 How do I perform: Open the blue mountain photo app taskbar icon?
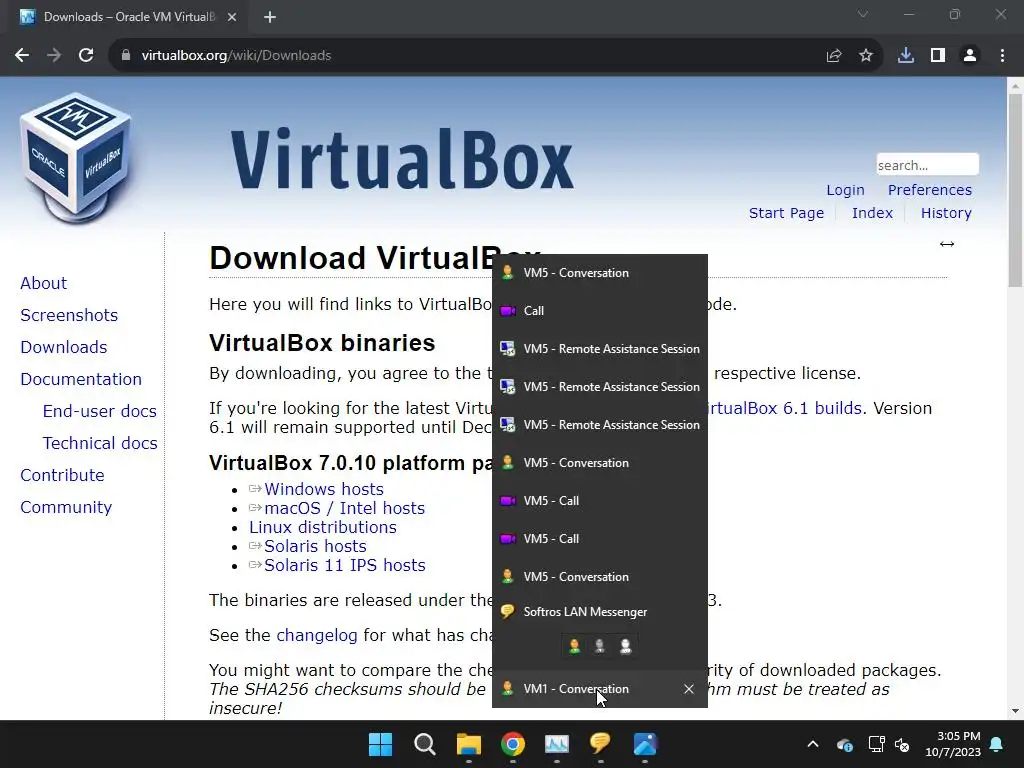pos(645,744)
